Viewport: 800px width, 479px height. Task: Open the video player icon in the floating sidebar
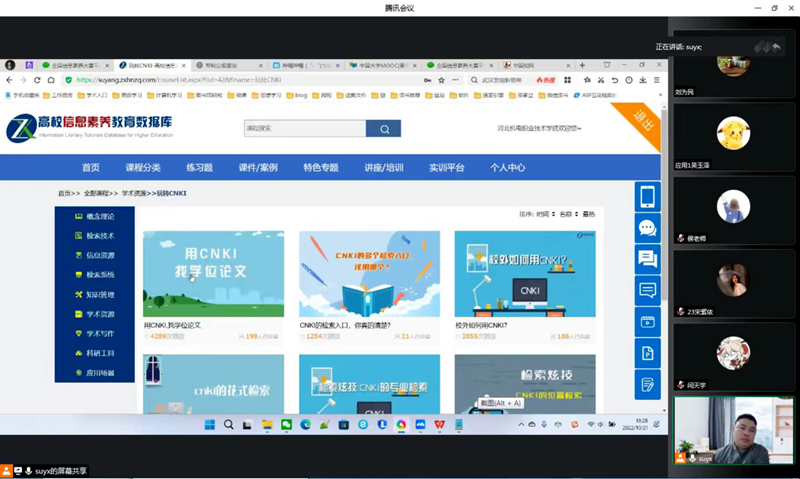(647, 322)
